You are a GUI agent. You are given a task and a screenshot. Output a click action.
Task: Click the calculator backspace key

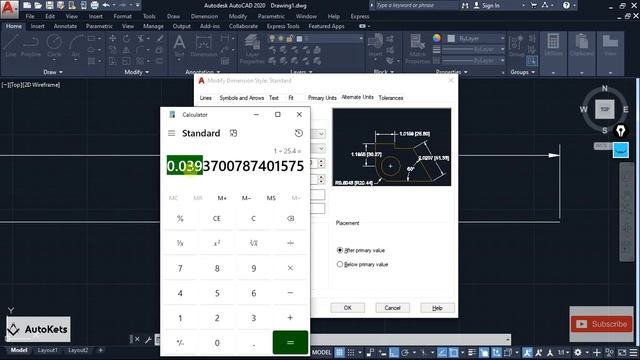[290, 218]
